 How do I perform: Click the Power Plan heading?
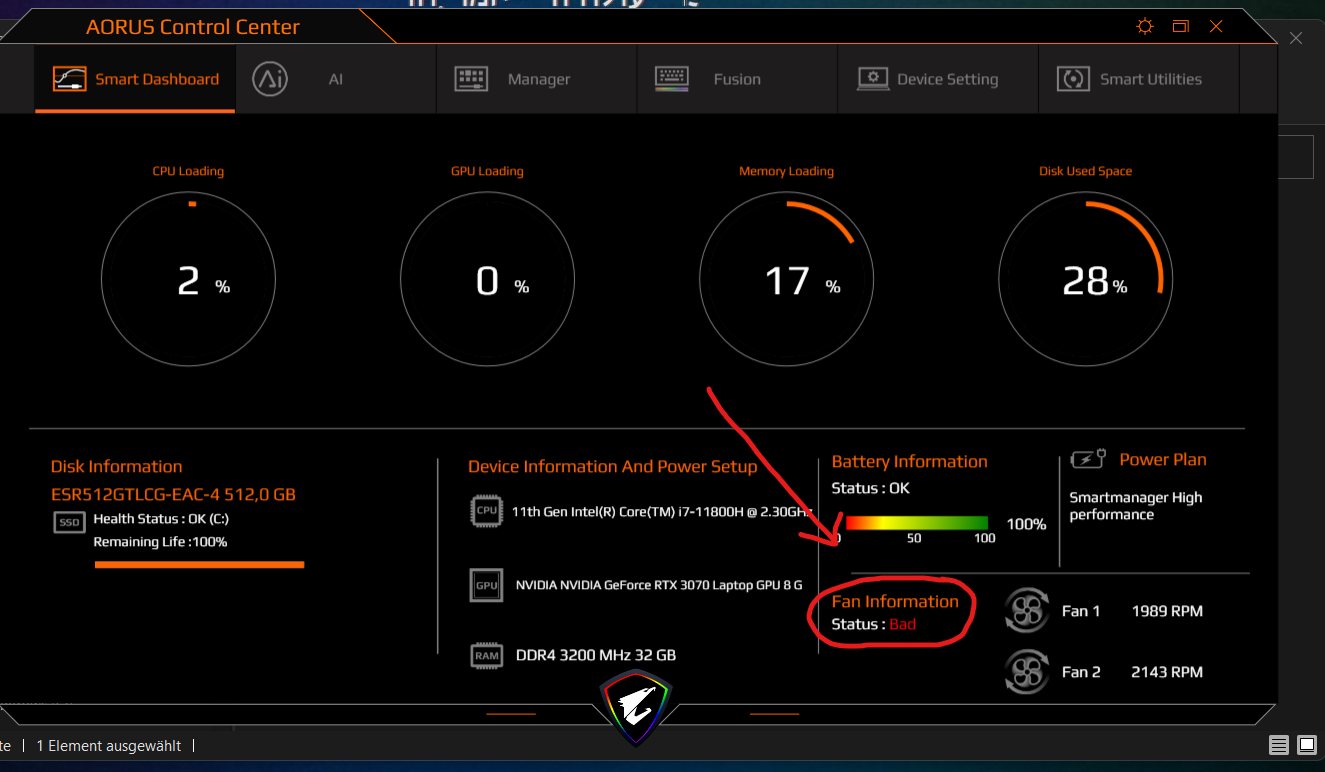[1163, 460]
